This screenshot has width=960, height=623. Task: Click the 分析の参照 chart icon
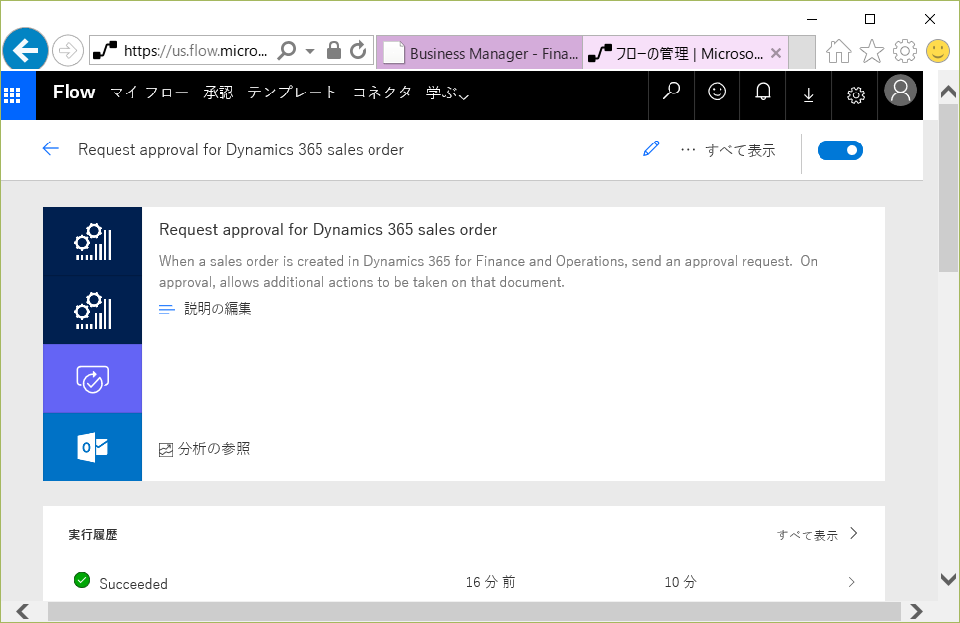[x=165, y=450]
